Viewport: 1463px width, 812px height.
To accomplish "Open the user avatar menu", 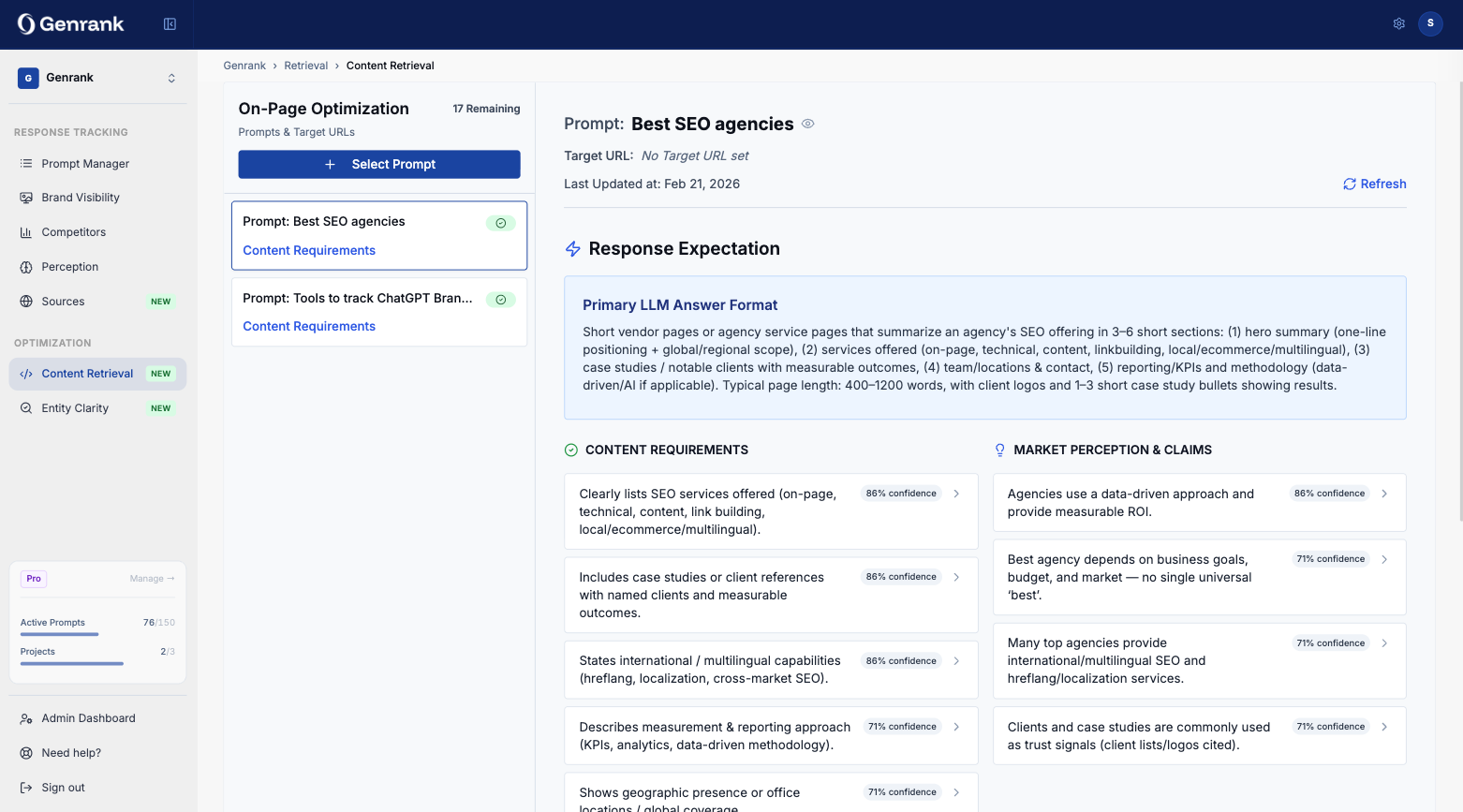I will coord(1430,24).
